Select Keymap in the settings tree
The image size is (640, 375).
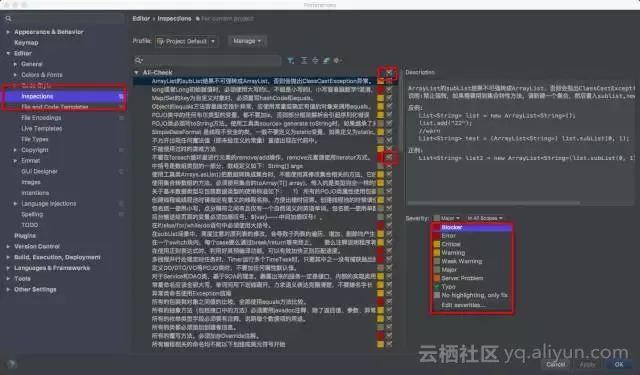pyautogui.click(x=26, y=42)
